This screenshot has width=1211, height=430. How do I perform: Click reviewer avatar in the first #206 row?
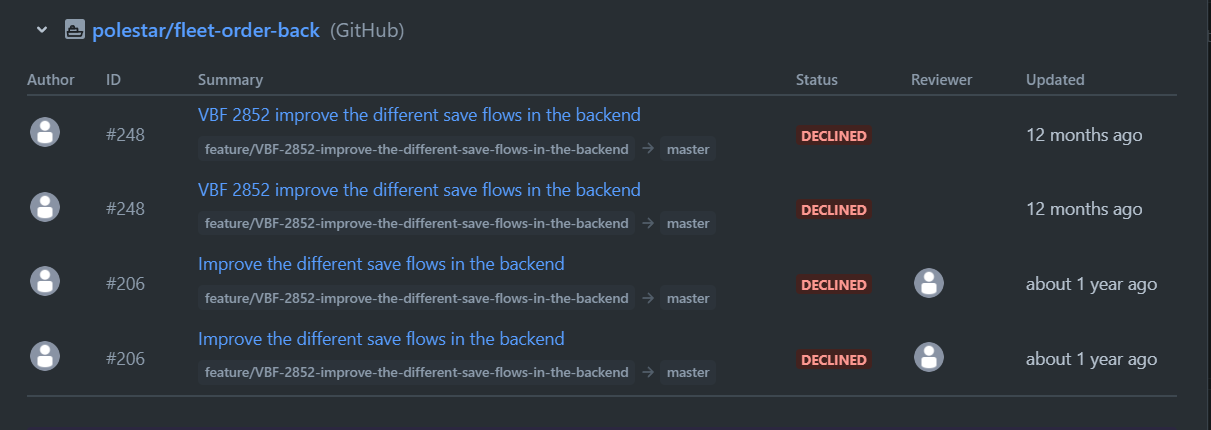[929, 283]
